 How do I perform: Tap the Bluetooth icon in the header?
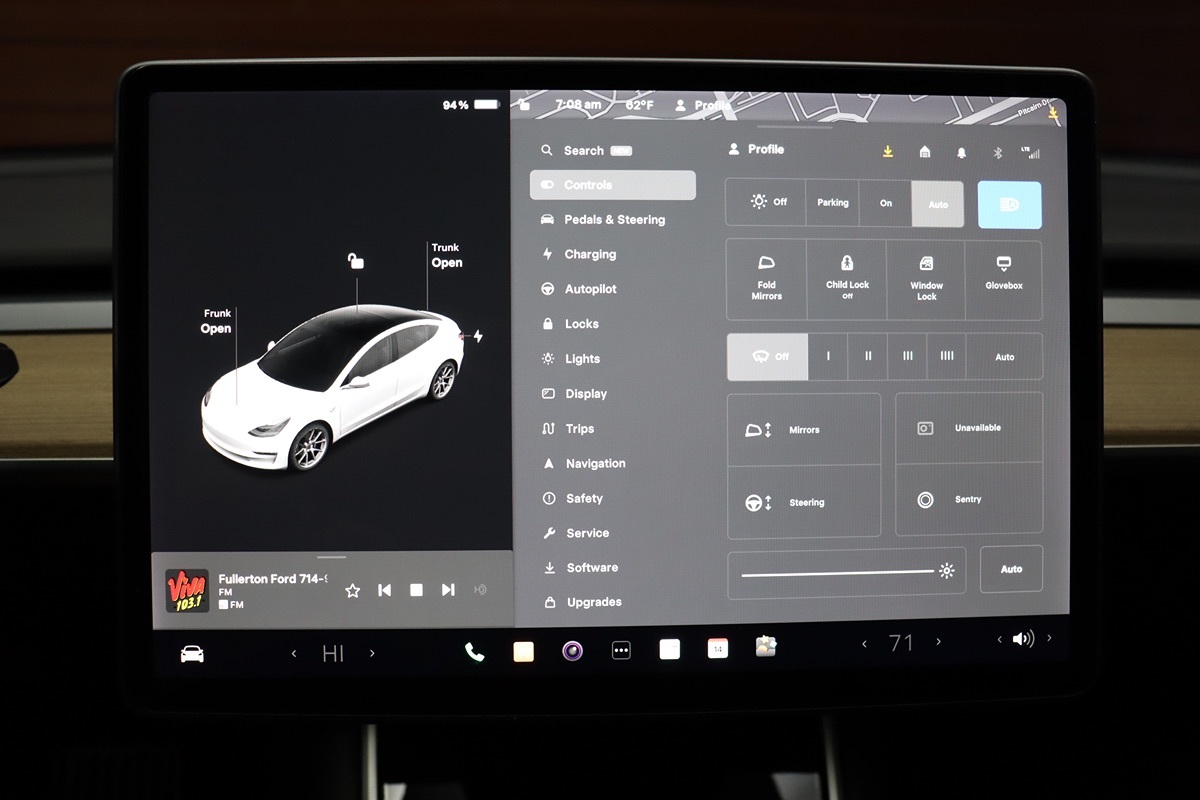tap(996, 152)
